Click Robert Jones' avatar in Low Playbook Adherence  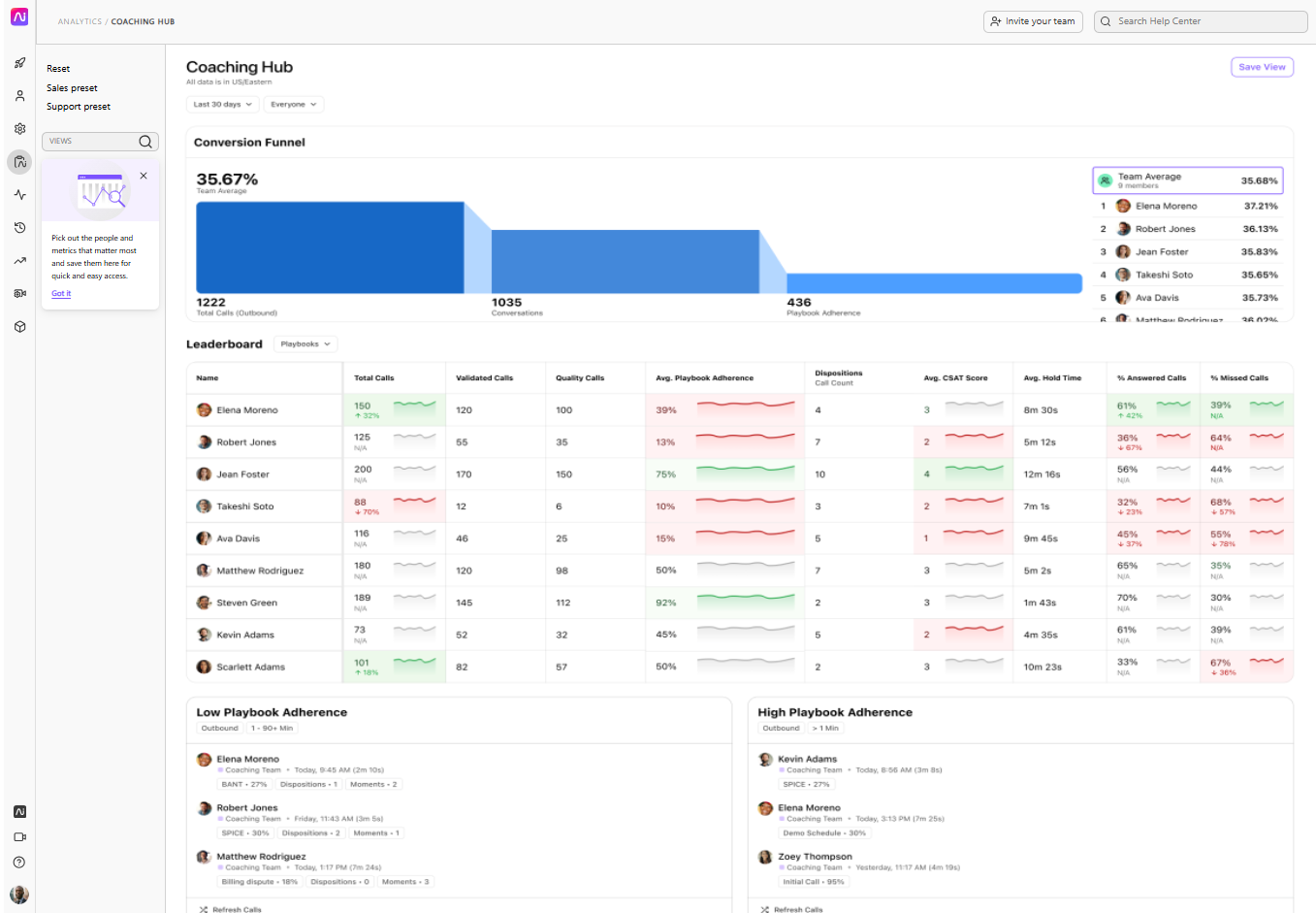[204, 808]
